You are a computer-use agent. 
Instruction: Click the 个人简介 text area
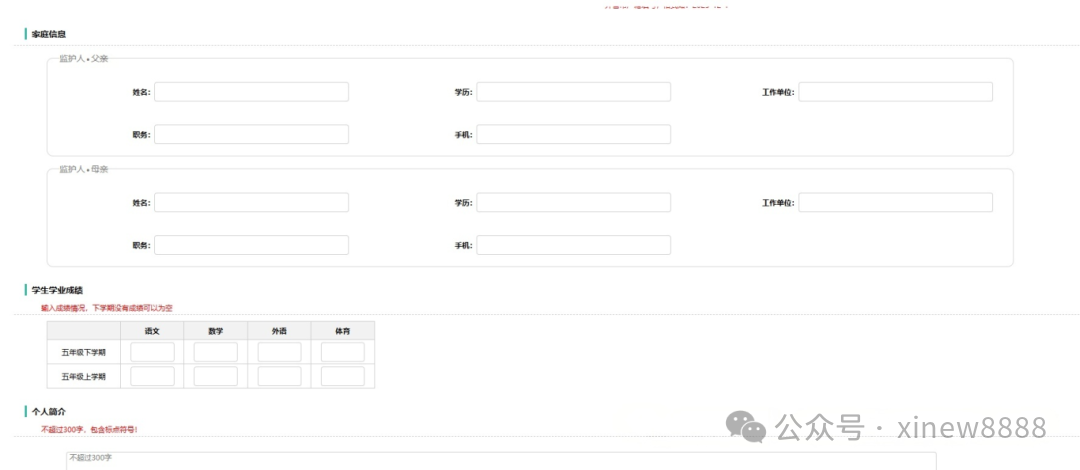click(x=500, y=460)
